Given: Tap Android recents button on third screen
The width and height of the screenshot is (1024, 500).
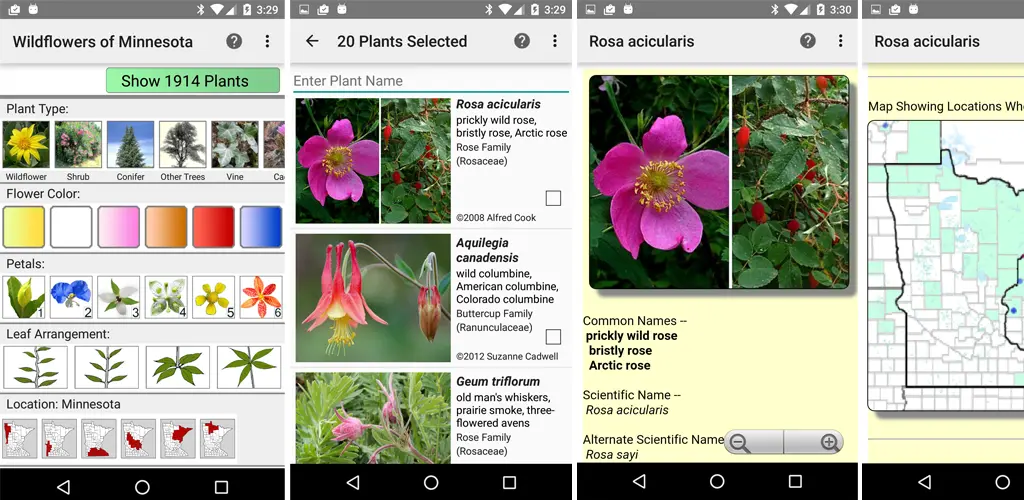Looking at the screenshot, I should click(795, 482).
